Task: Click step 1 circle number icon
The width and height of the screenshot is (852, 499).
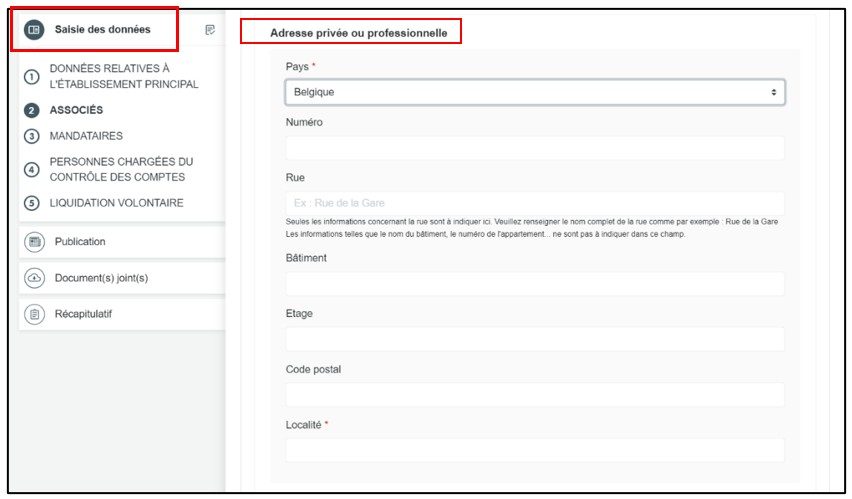Action: pos(31,77)
